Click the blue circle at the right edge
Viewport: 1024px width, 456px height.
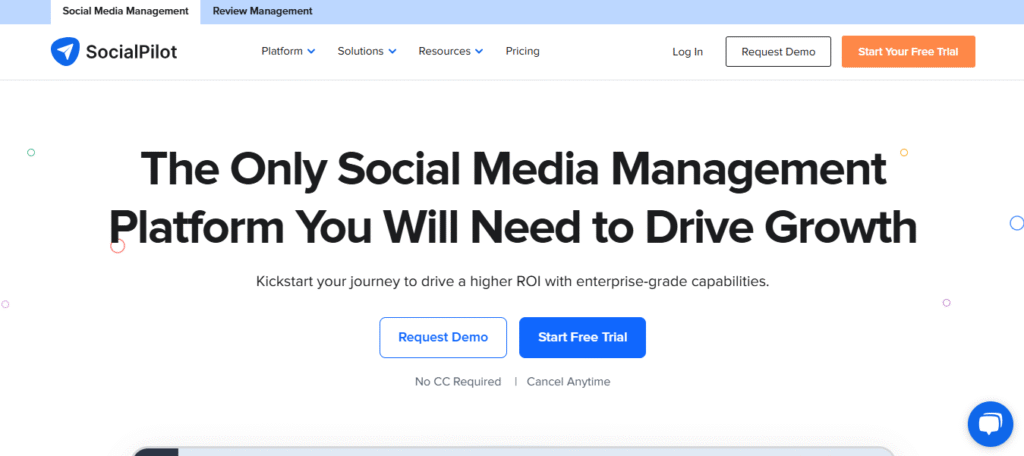click(1016, 223)
